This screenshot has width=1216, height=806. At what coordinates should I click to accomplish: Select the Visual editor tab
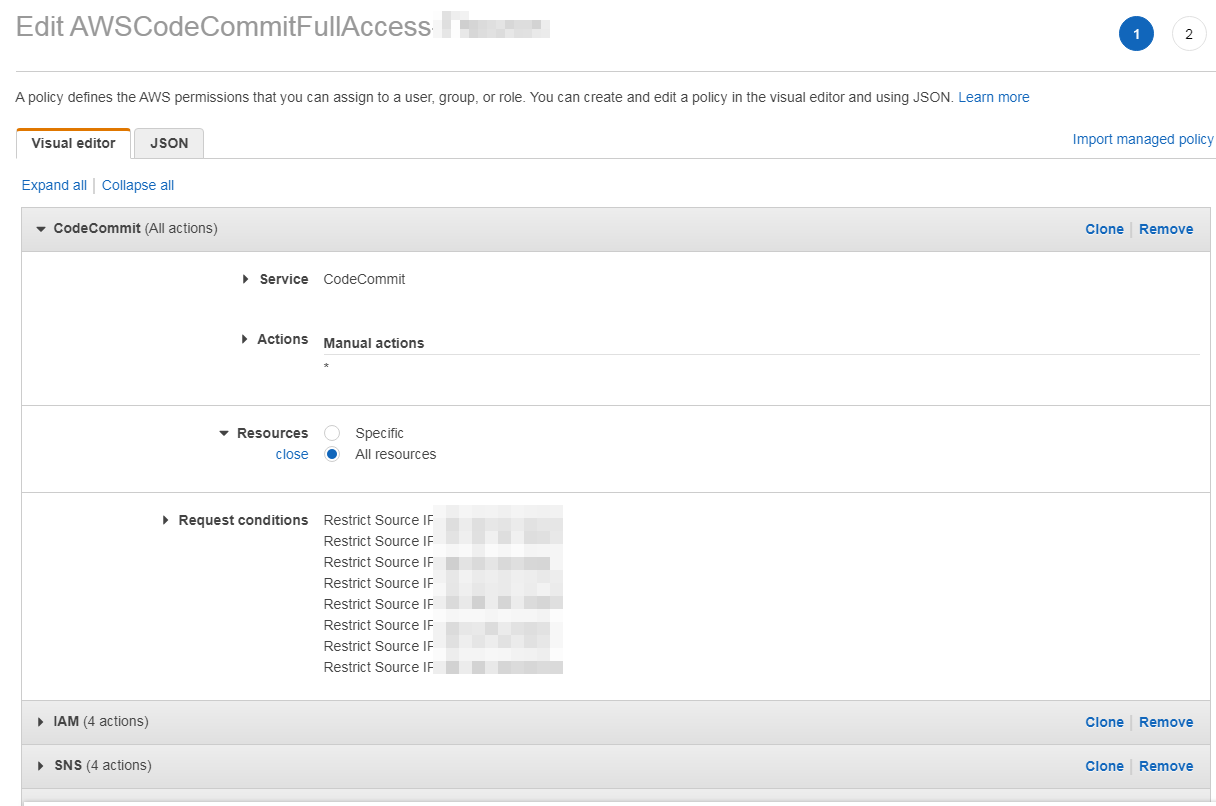74,143
